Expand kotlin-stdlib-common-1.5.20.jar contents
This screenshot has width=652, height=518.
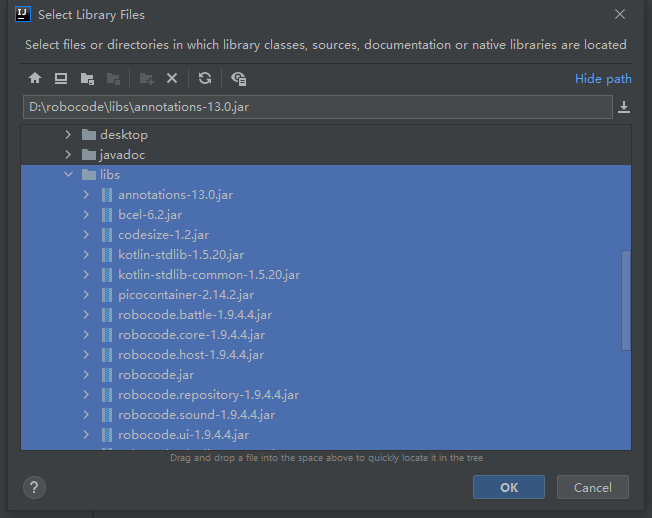pyautogui.click(x=86, y=274)
